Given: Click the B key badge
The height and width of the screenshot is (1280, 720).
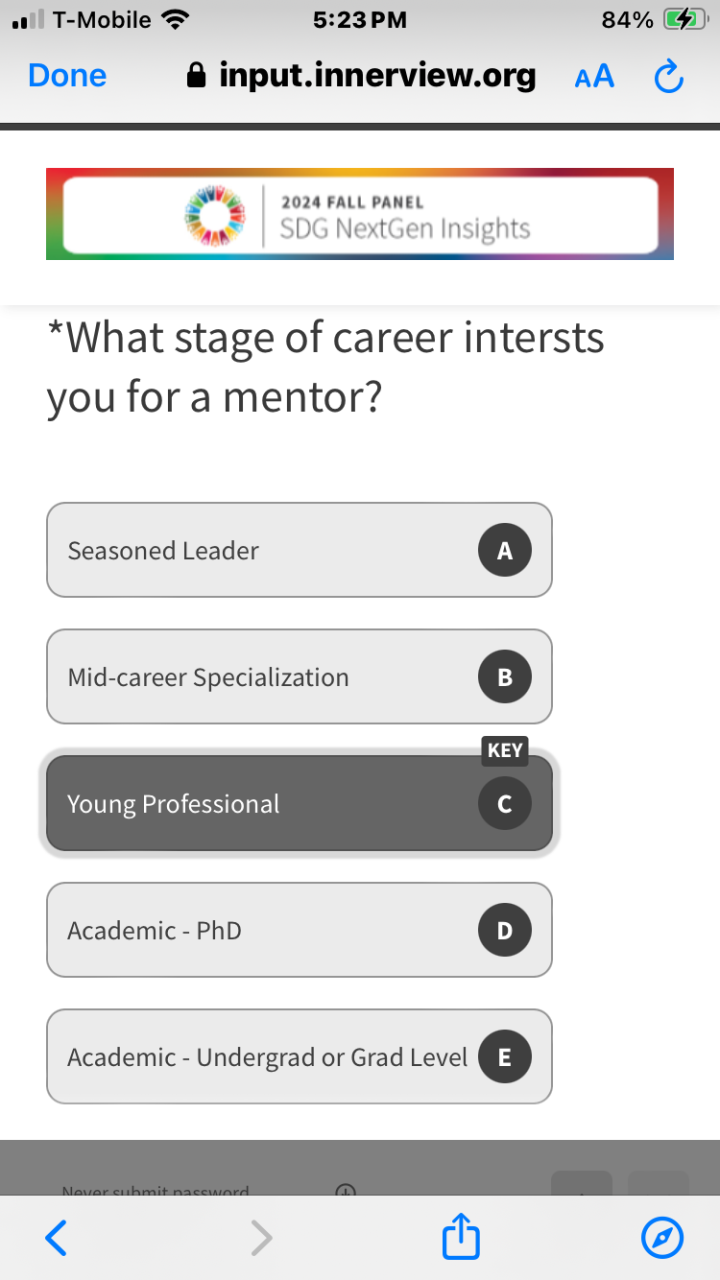Looking at the screenshot, I should pyautogui.click(x=505, y=677).
